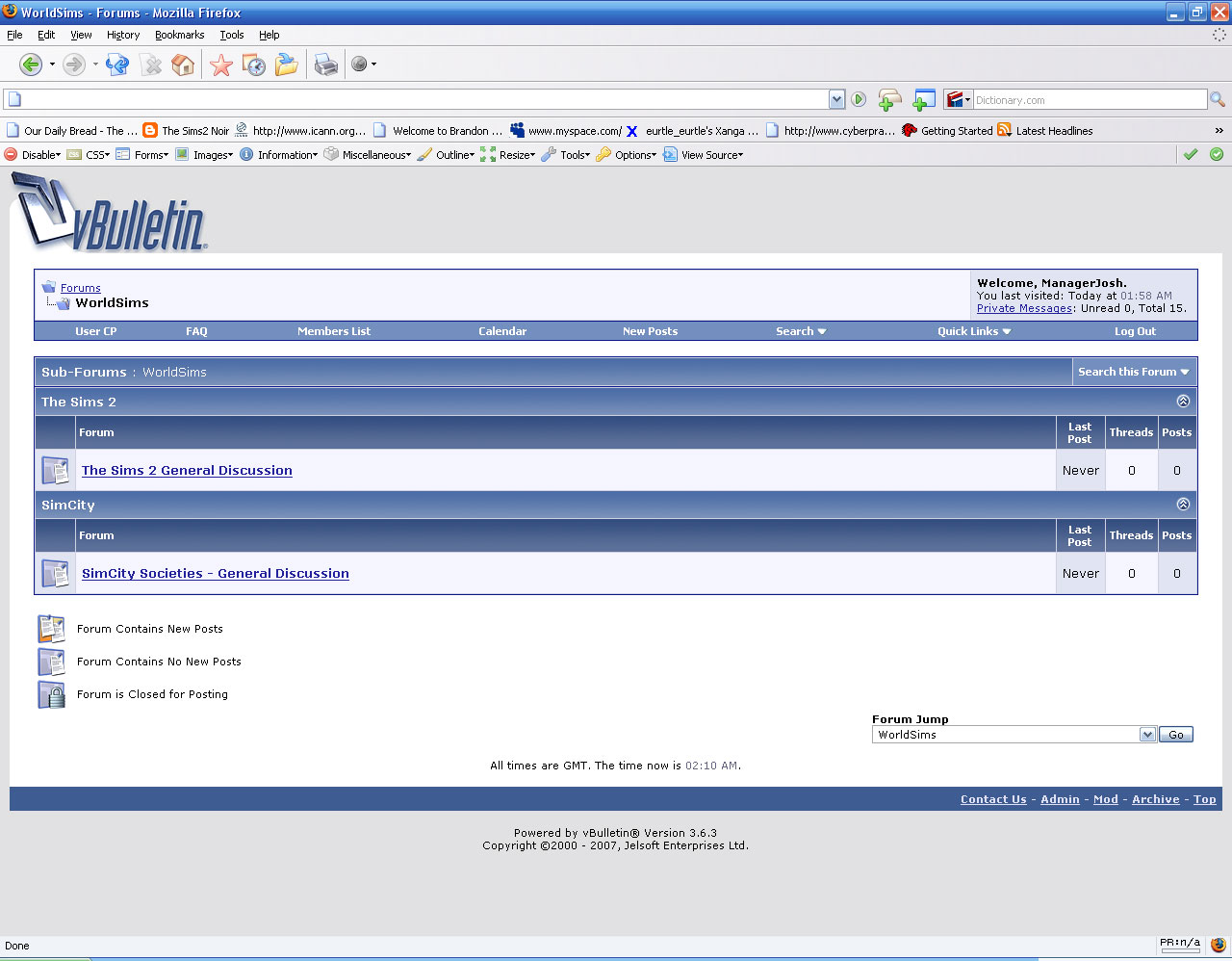Open the Latest Headlines RSS bookmark
The width and height of the screenshot is (1232, 961).
[1045, 131]
